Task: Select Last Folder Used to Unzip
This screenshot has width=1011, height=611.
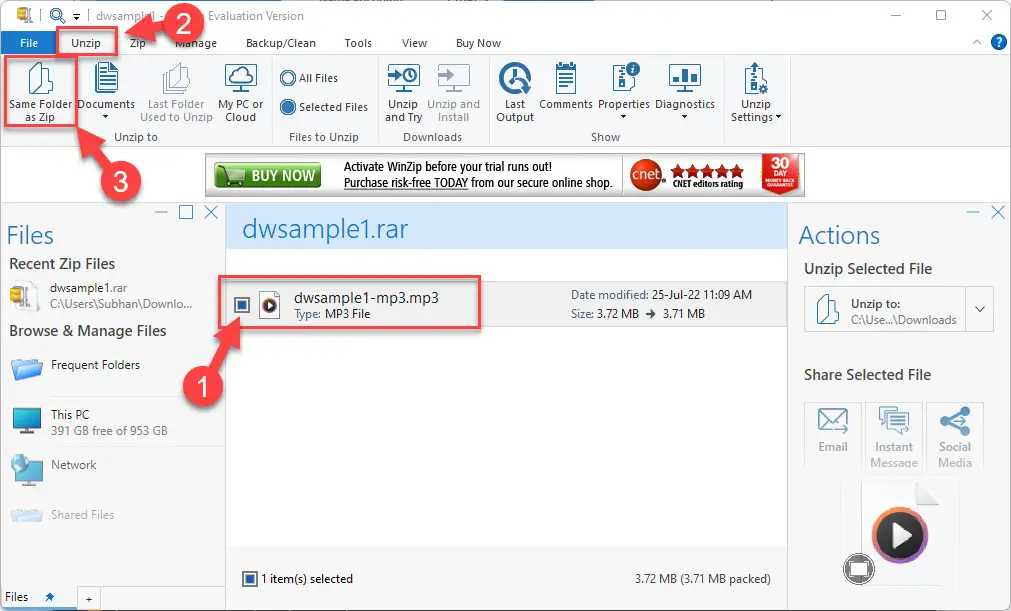Action: (176, 93)
